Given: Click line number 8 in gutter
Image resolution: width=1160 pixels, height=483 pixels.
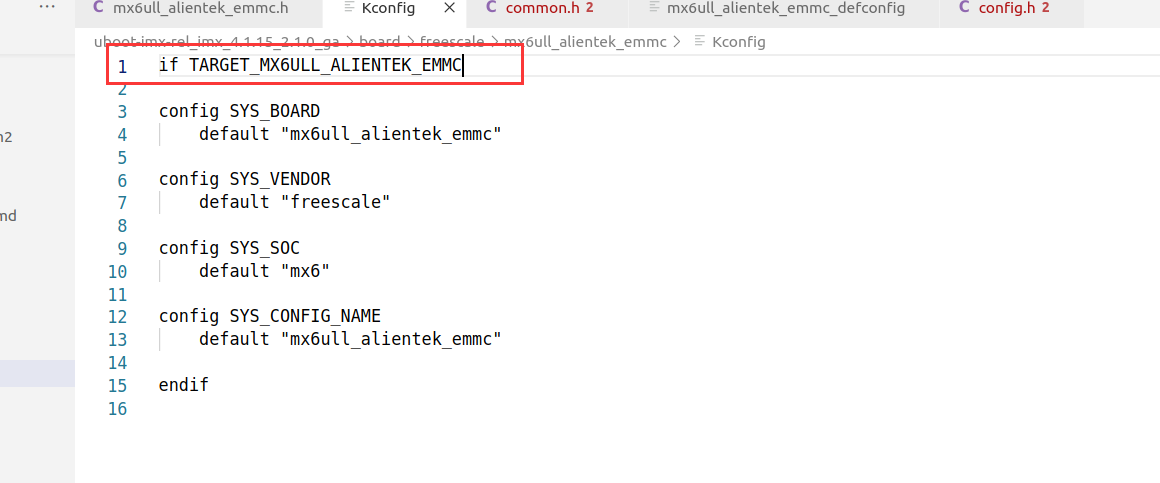Looking at the screenshot, I should coord(122,226).
